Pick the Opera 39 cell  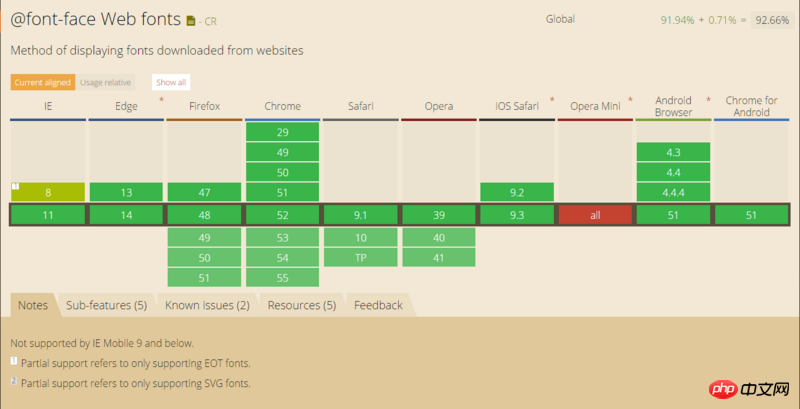click(x=439, y=215)
